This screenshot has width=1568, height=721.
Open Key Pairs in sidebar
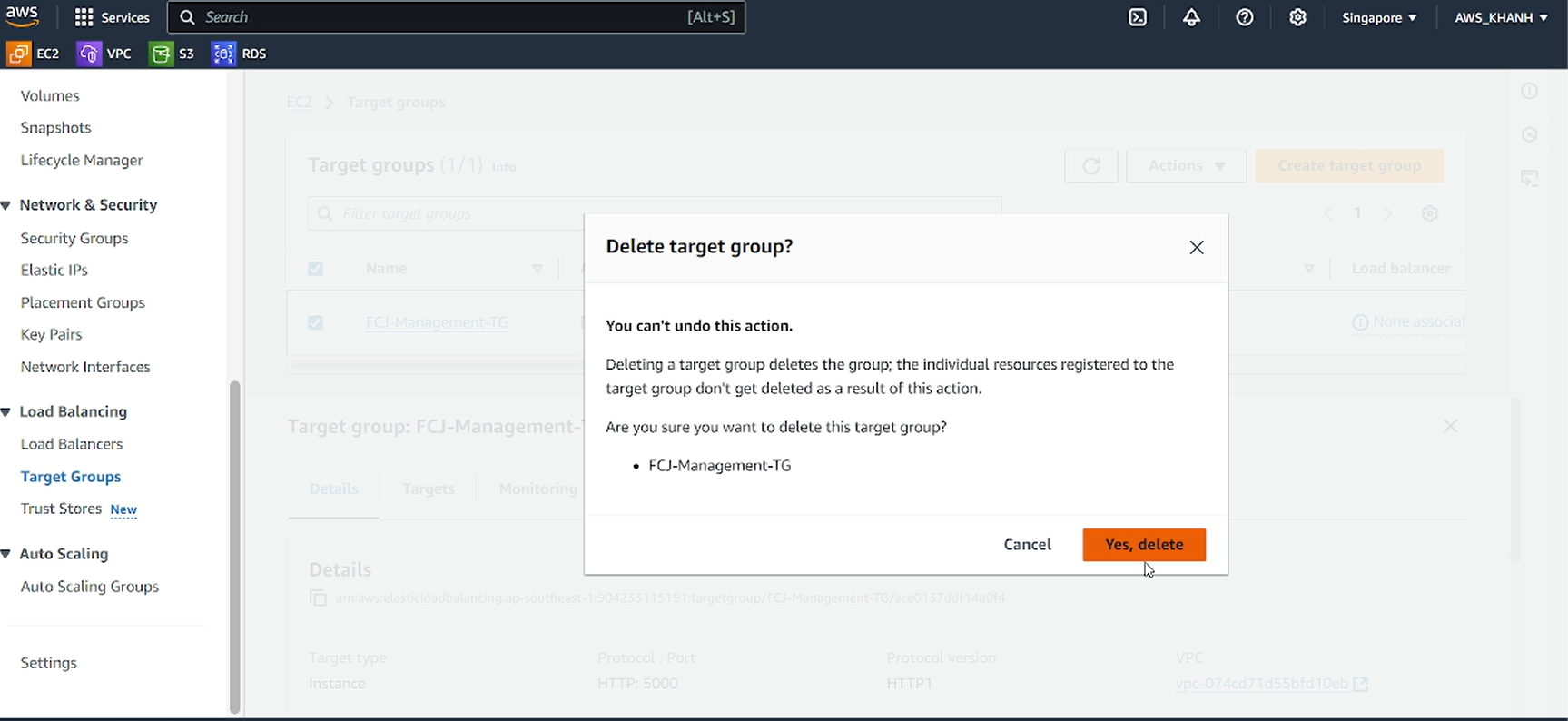point(51,334)
